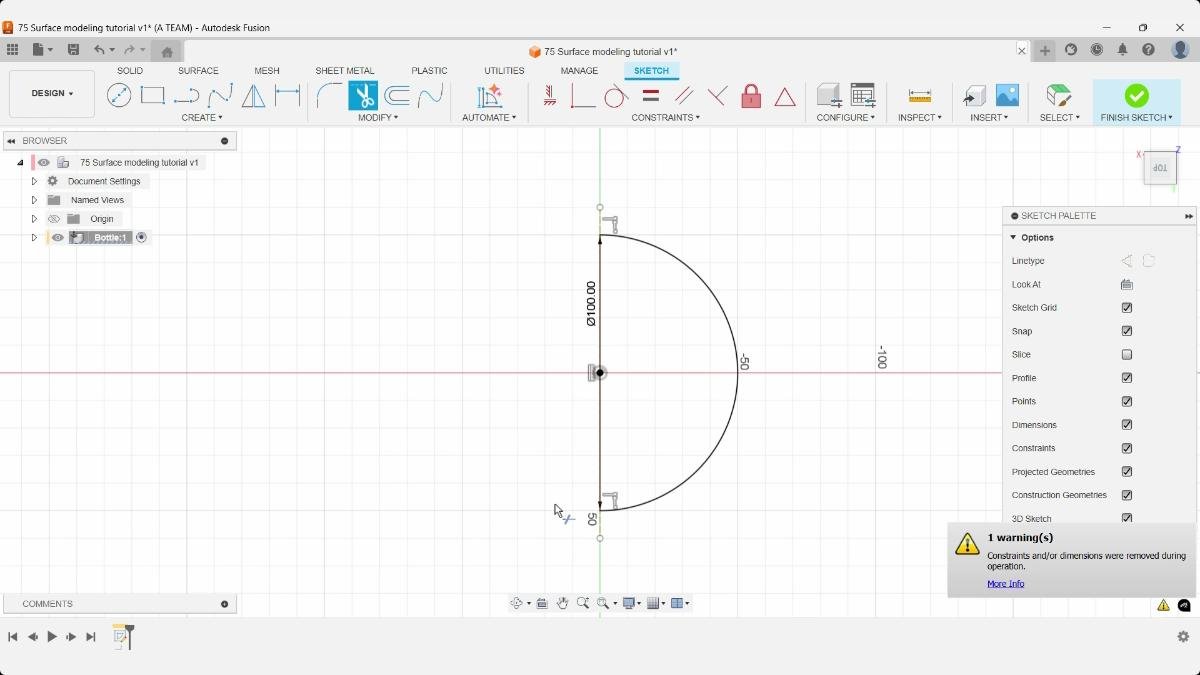The image size is (1200, 675).
Task: Switch to the MANAGE tab
Action: [x=579, y=71]
